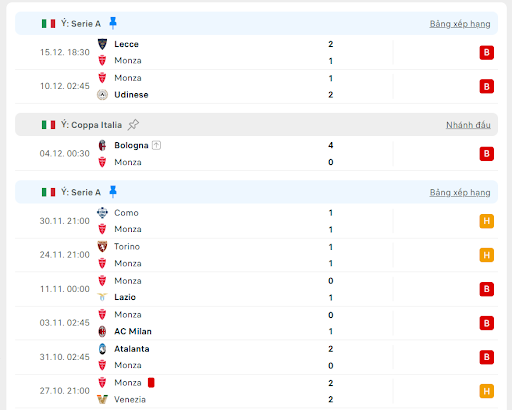Open the Monza vs Venezia match row

click(256, 391)
